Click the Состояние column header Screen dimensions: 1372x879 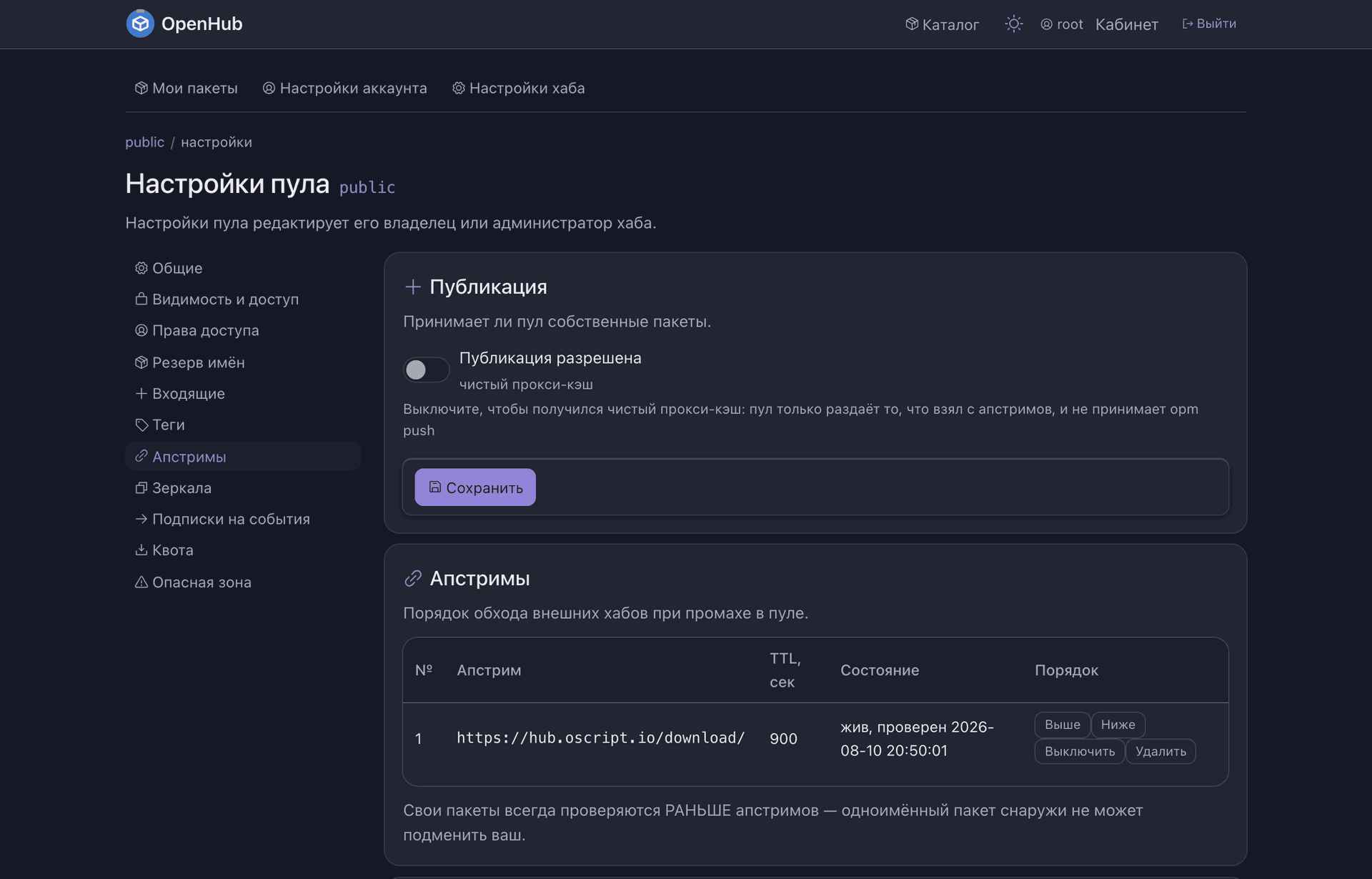pos(880,670)
